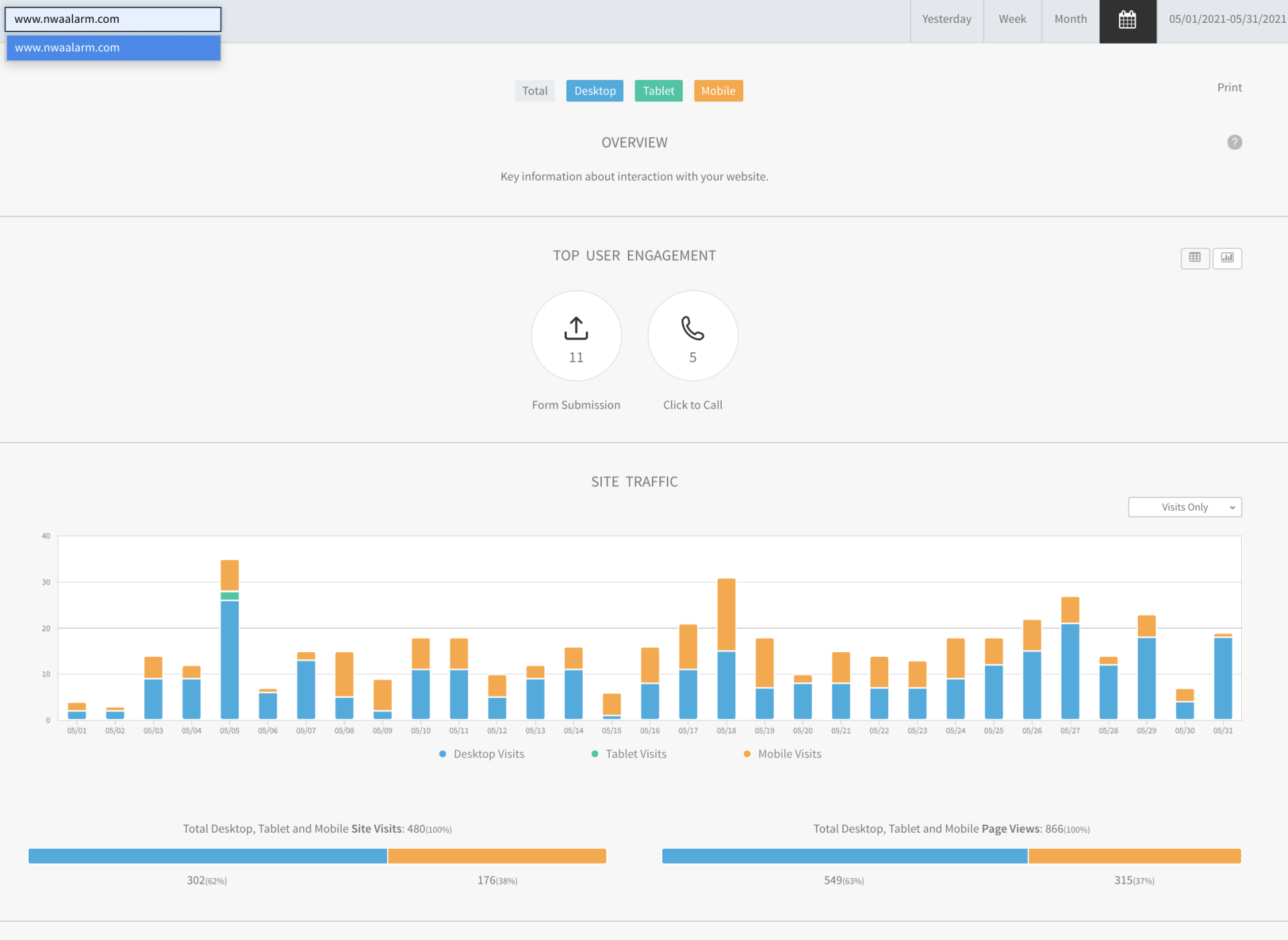Screen dimensions: 1288x940
Task: Toggle the Tablet device filter
Action: point(658,91)
